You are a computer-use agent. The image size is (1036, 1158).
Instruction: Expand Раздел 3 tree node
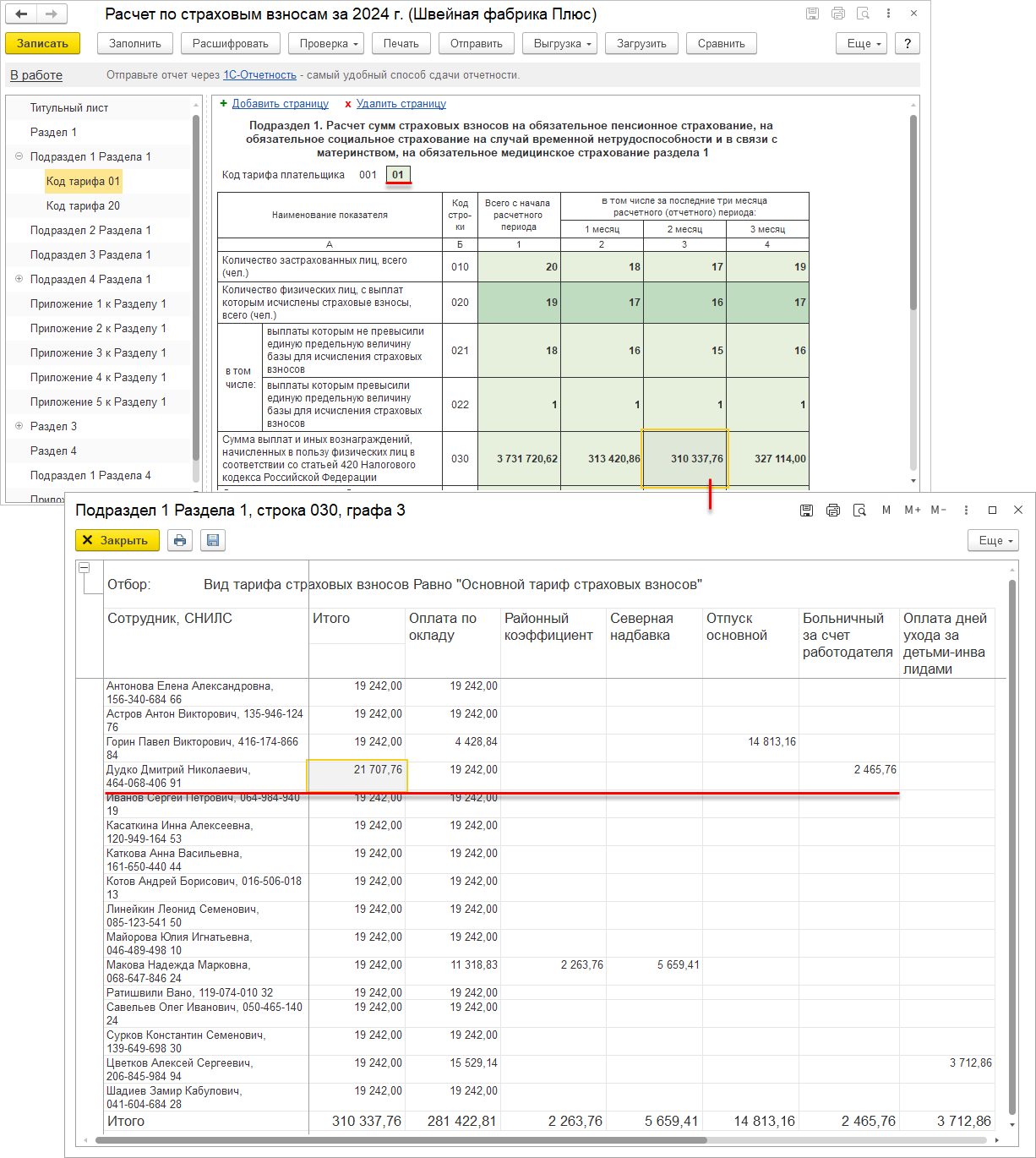point(19,426)
